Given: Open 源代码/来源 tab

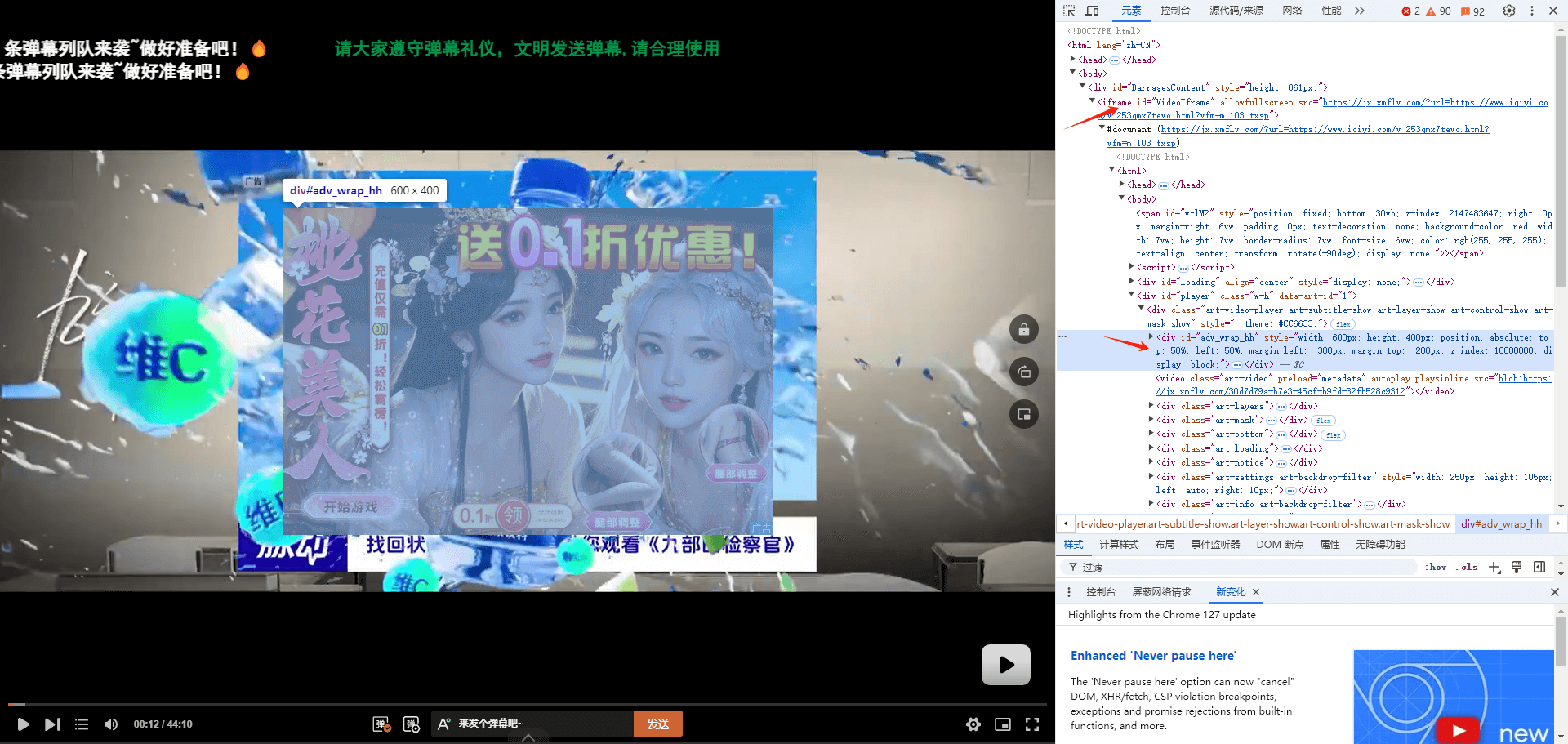Looking at the screenshot, I should [x=1236, y=11].
